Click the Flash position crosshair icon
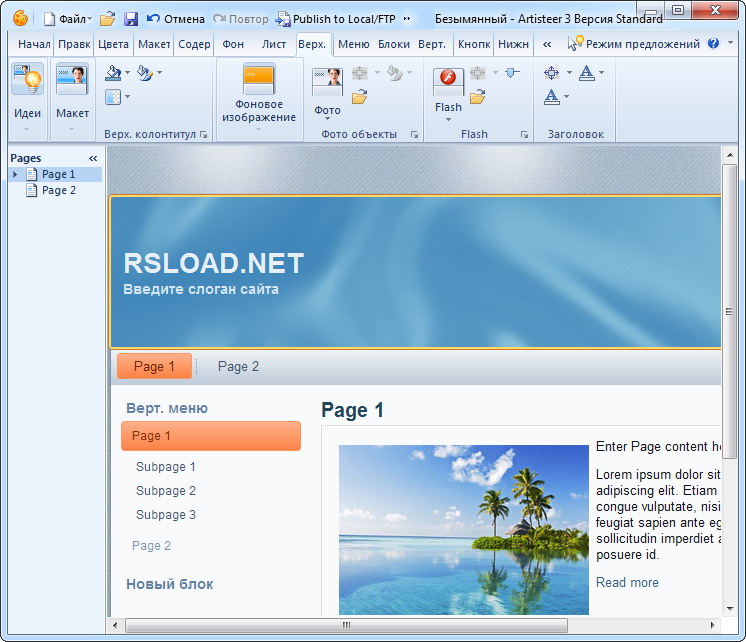The width and height of the screenshot is (746, 642). coord(478,73)
